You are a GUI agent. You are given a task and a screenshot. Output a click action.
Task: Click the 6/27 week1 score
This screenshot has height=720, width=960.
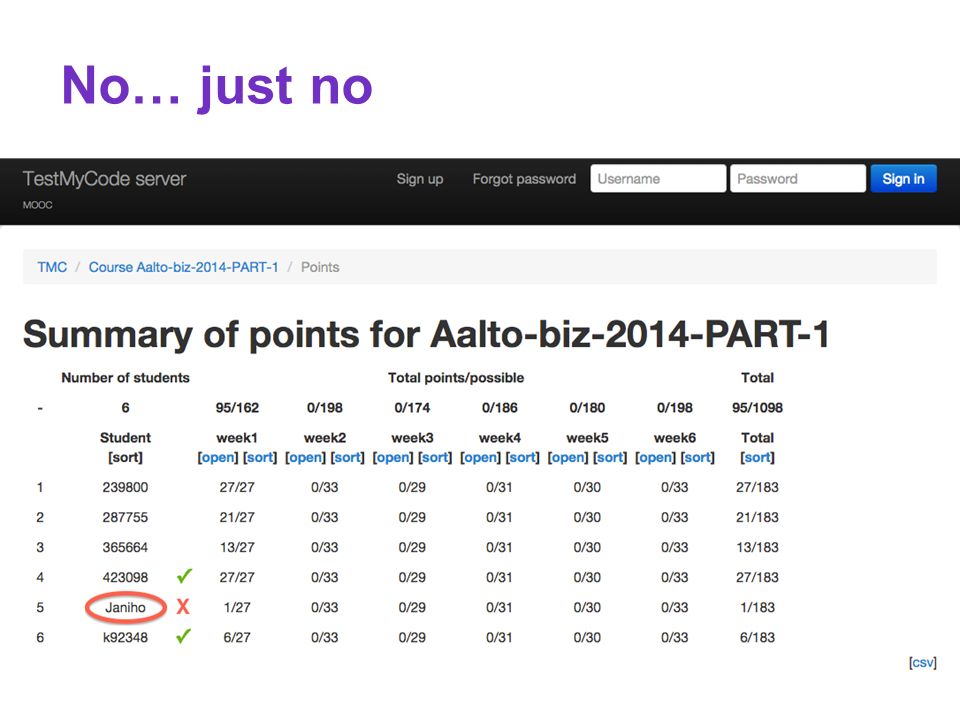pyautogui.click(x=237, y=637)
